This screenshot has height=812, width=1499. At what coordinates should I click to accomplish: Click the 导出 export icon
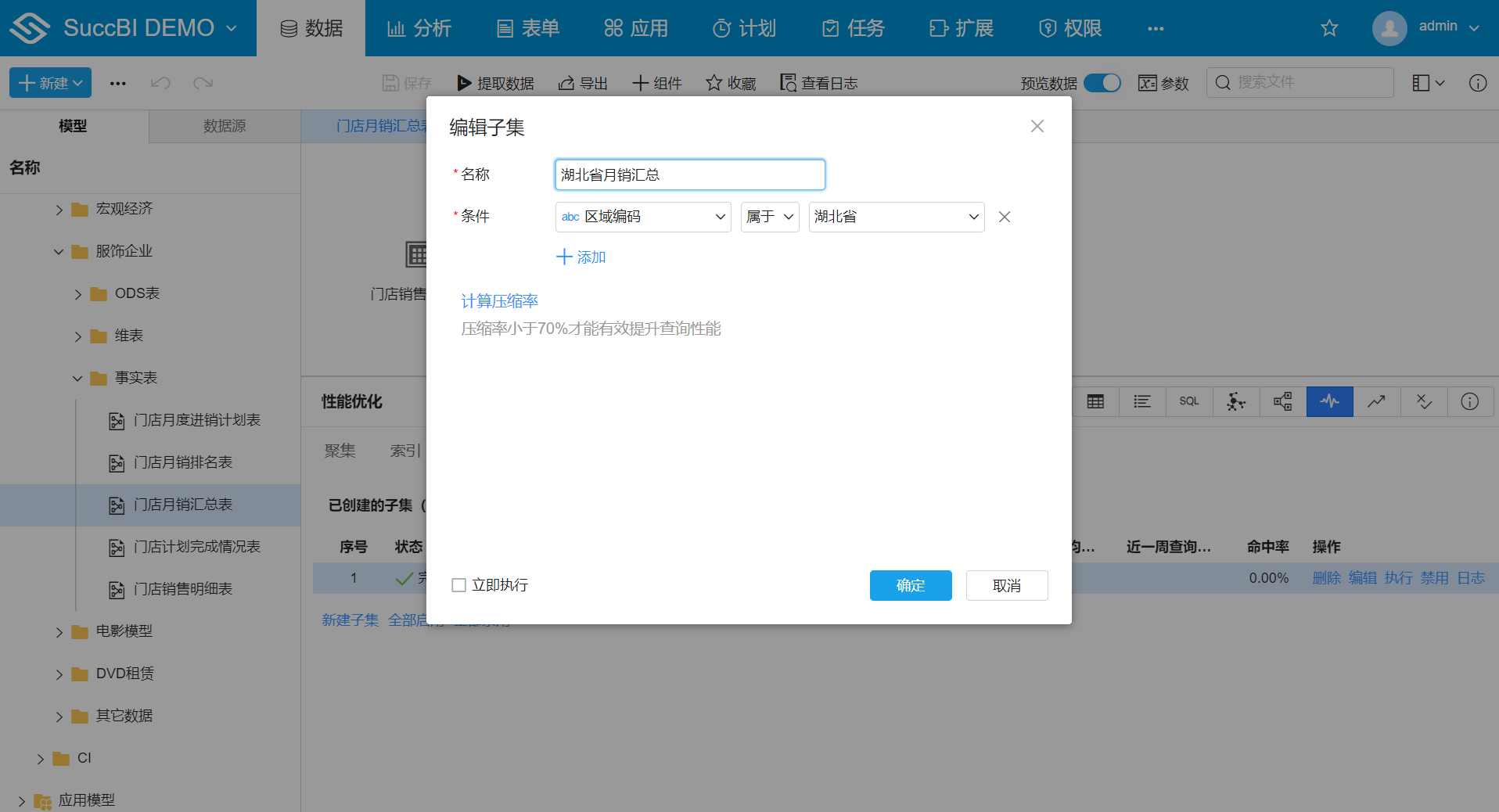point(582,82)
